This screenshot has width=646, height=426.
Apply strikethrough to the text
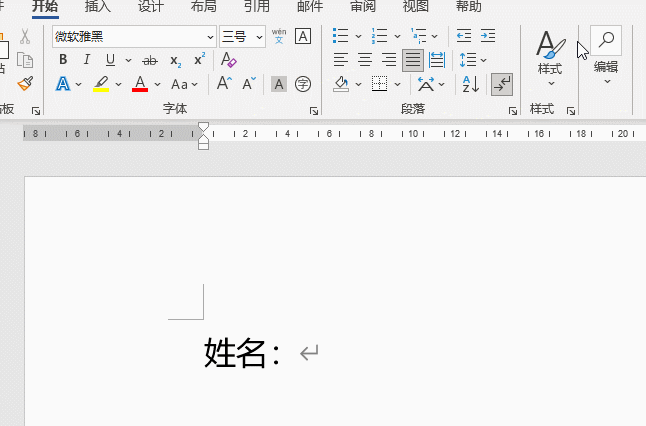(150, 60)
